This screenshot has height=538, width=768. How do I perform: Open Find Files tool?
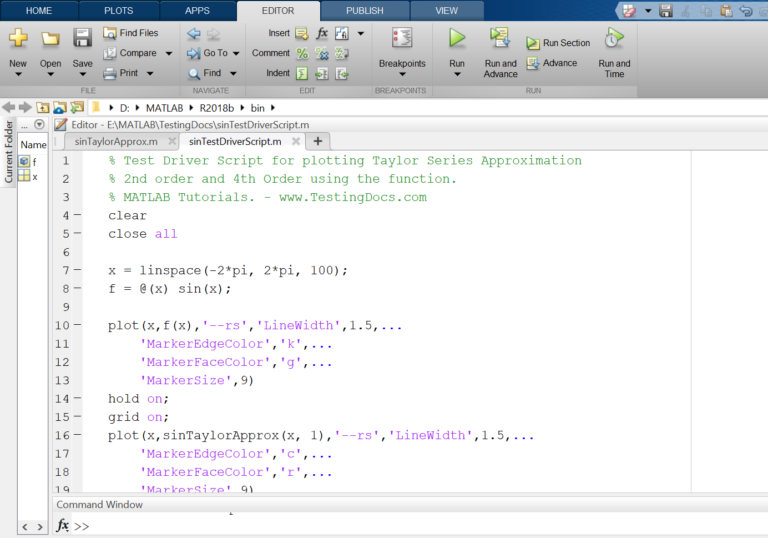tap(131, 33)
